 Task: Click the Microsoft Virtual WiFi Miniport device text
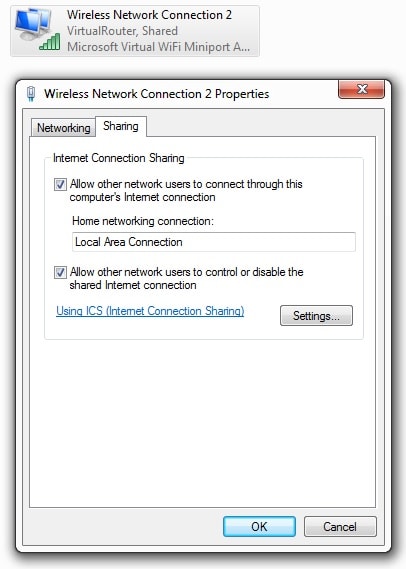[x=159, y=47]
